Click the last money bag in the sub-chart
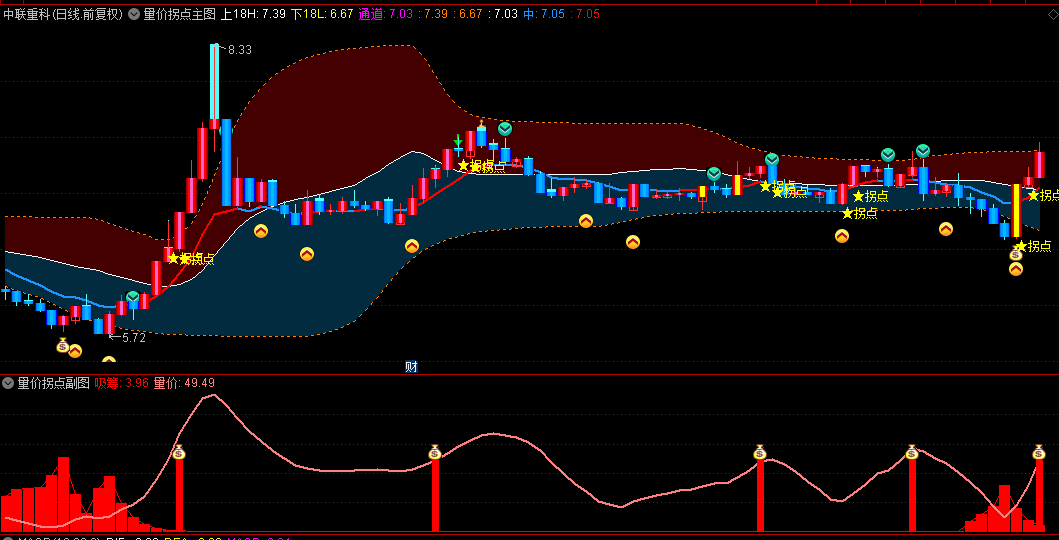The width and height of the screenshot is (1059, 540). pyautogui.click(x=1039, y=452)
